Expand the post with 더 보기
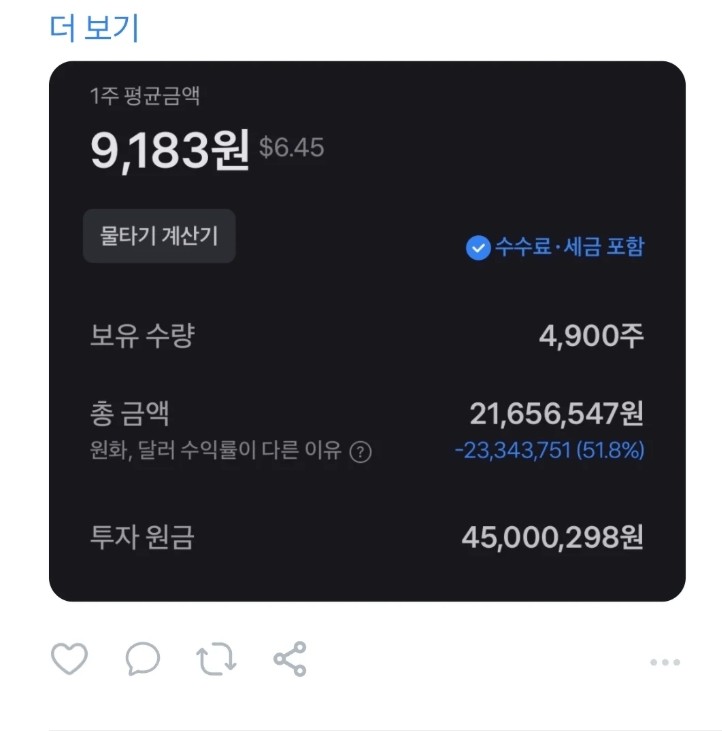 pyautogui.click(x=94, y=27)
